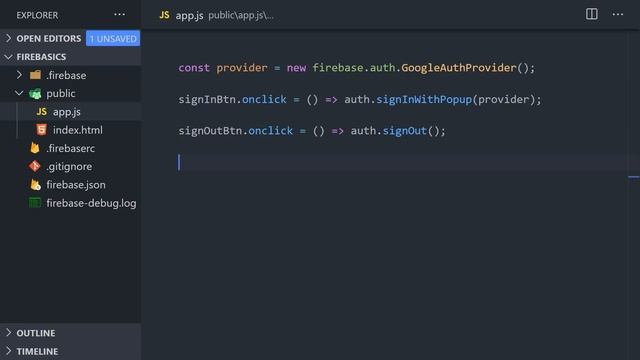
Task: Click git icon beside .gitignore
Action: (35, 166)
